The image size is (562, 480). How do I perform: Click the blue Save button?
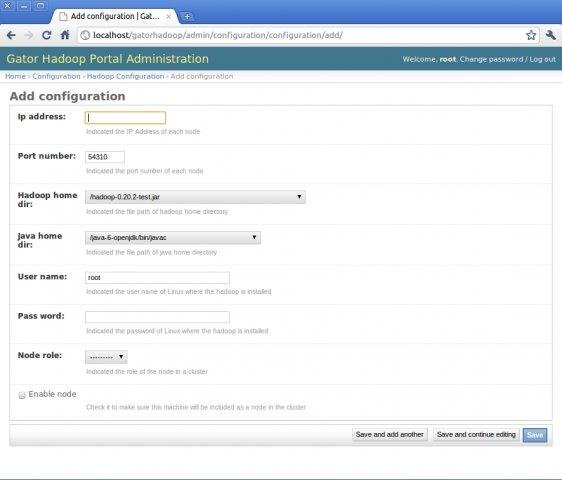pyautogui.click(x=535, y=435)
